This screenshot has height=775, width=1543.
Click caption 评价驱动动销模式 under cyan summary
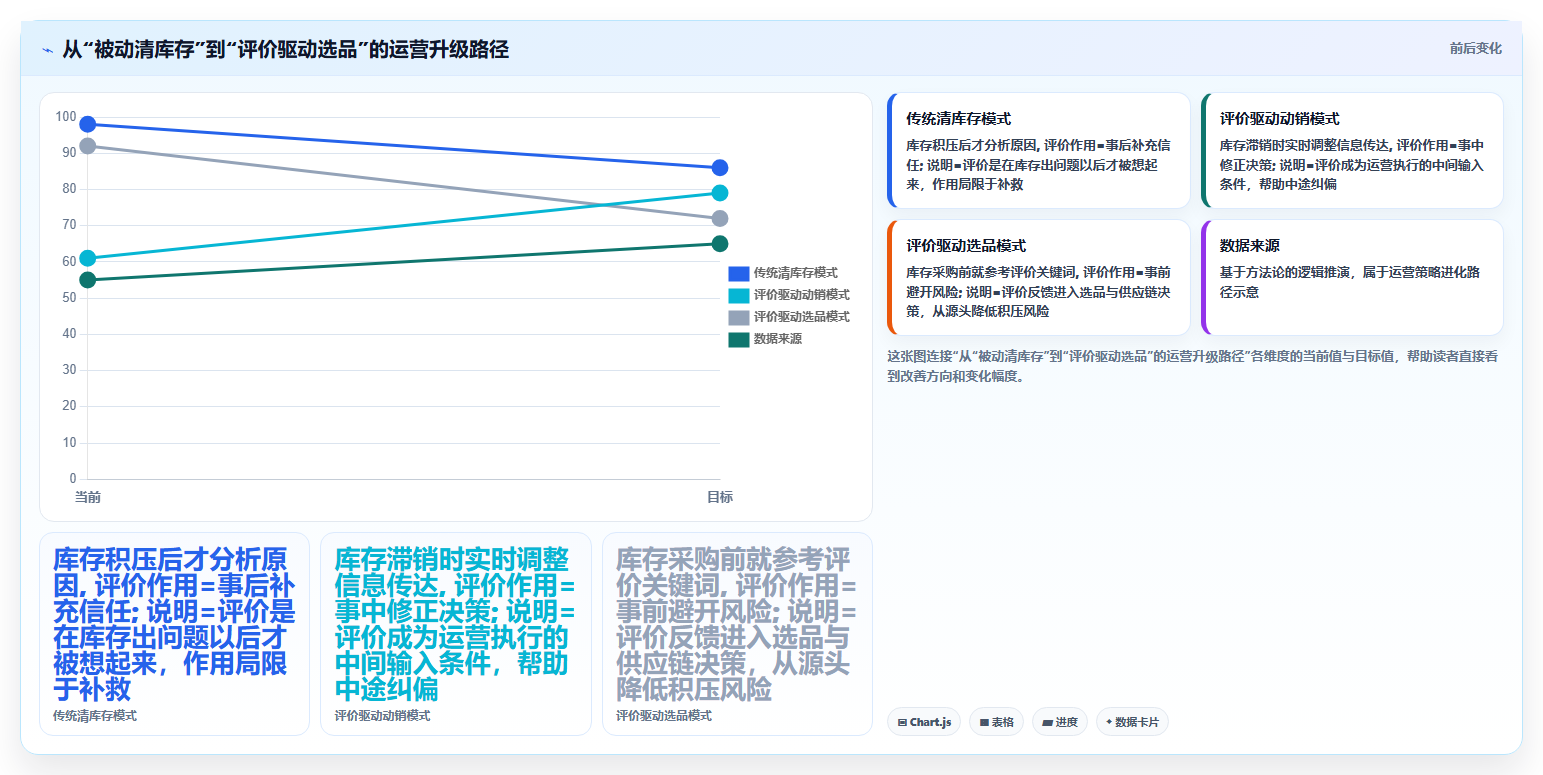382,716
